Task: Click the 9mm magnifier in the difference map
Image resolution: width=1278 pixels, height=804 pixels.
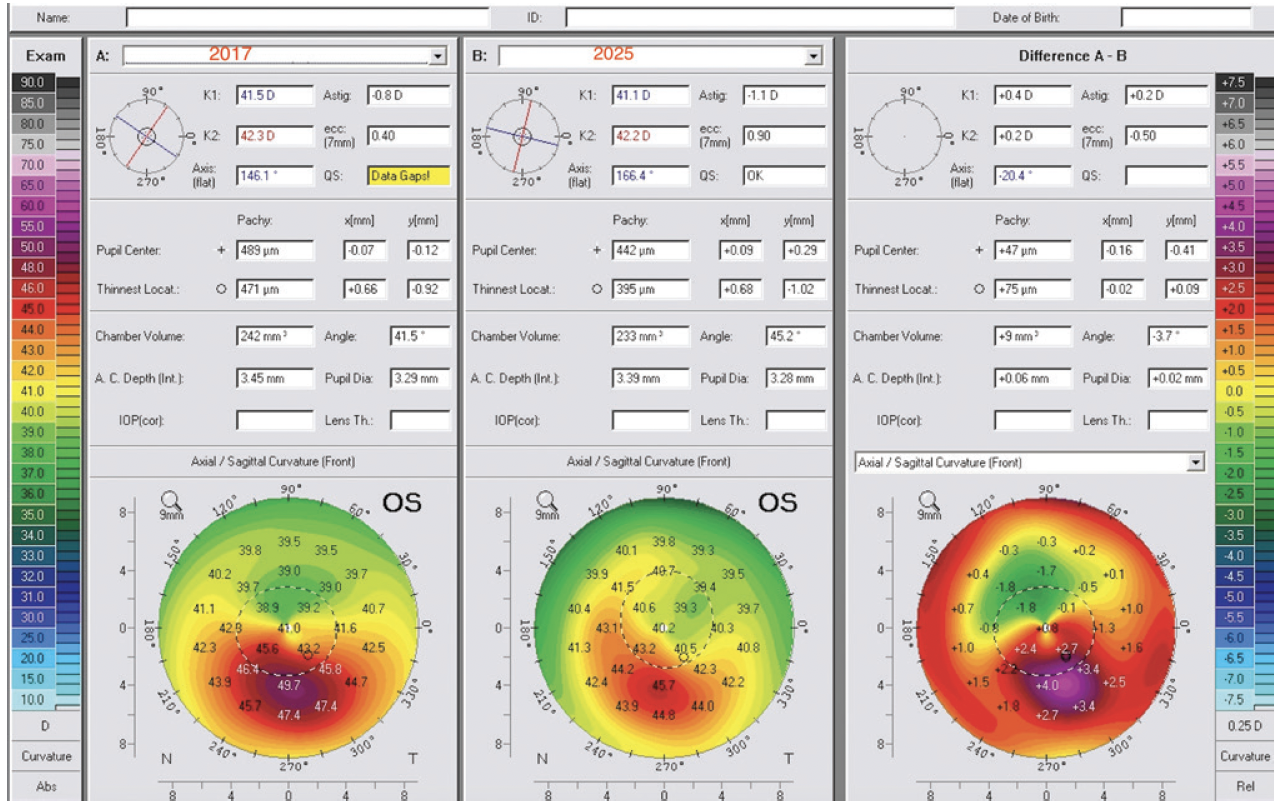Action: coord(928,503)
